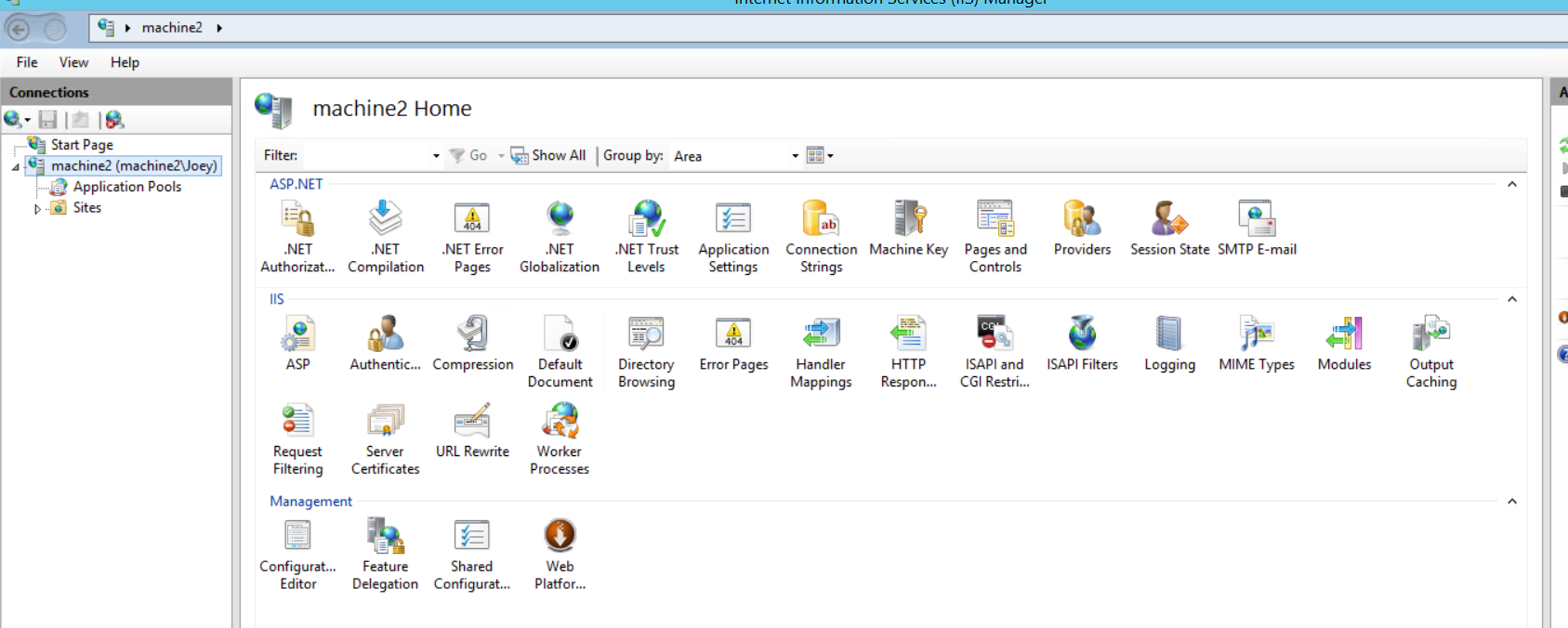Open Configuration Editor
This screenshot has height=628, width=1568.
pyautogui.click(x=297, y=555)
